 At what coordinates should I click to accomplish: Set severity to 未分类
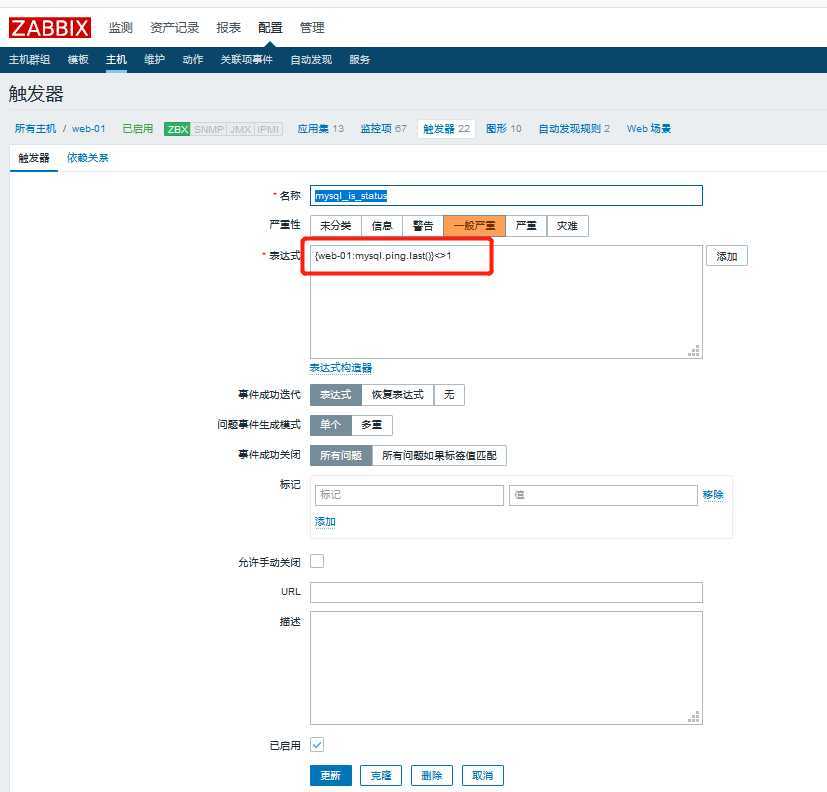point(335,226)
